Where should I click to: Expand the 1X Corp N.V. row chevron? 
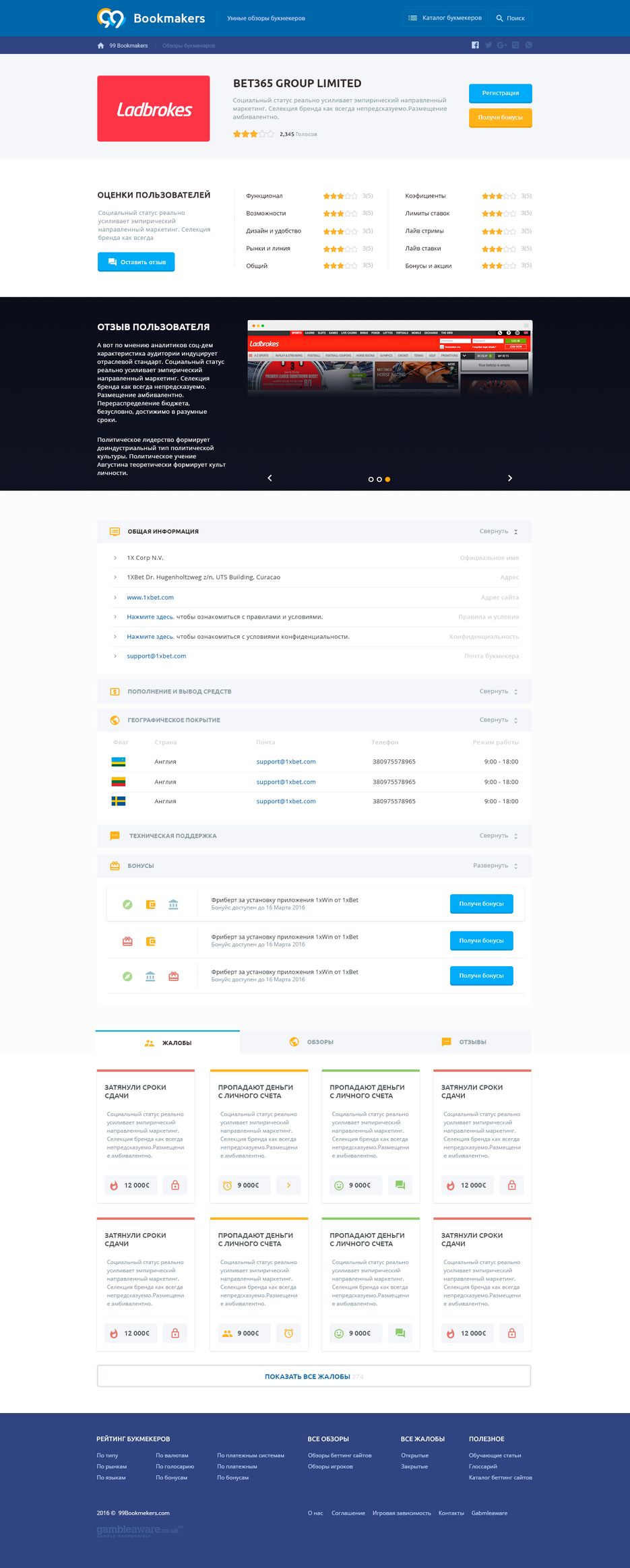[x=115, y=558]
